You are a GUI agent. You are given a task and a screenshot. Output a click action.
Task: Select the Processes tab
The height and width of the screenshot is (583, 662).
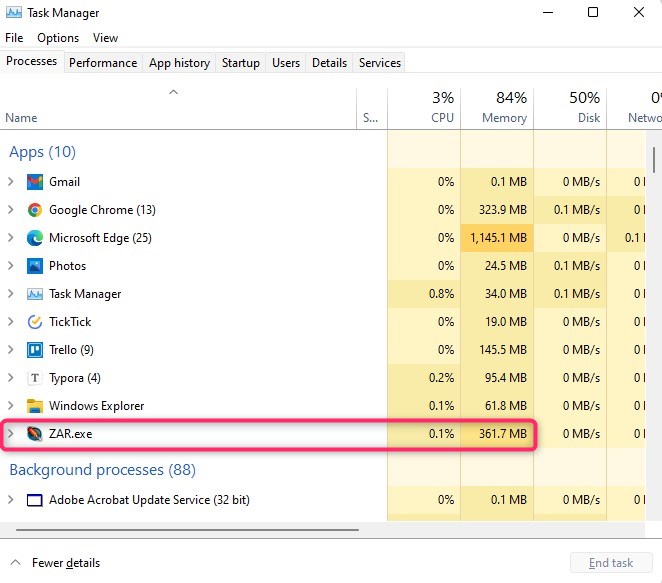click(32, 61)
